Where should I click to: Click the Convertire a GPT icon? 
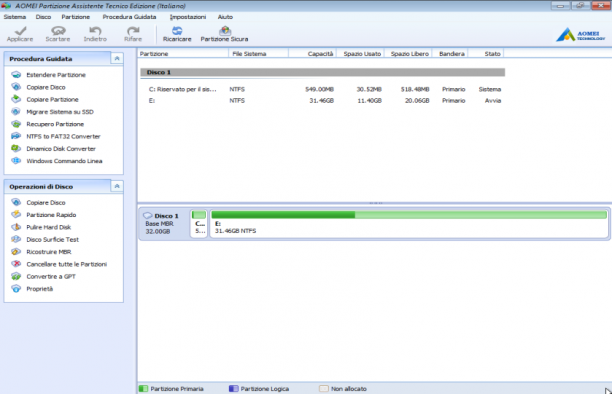click(x=16, y=276)
